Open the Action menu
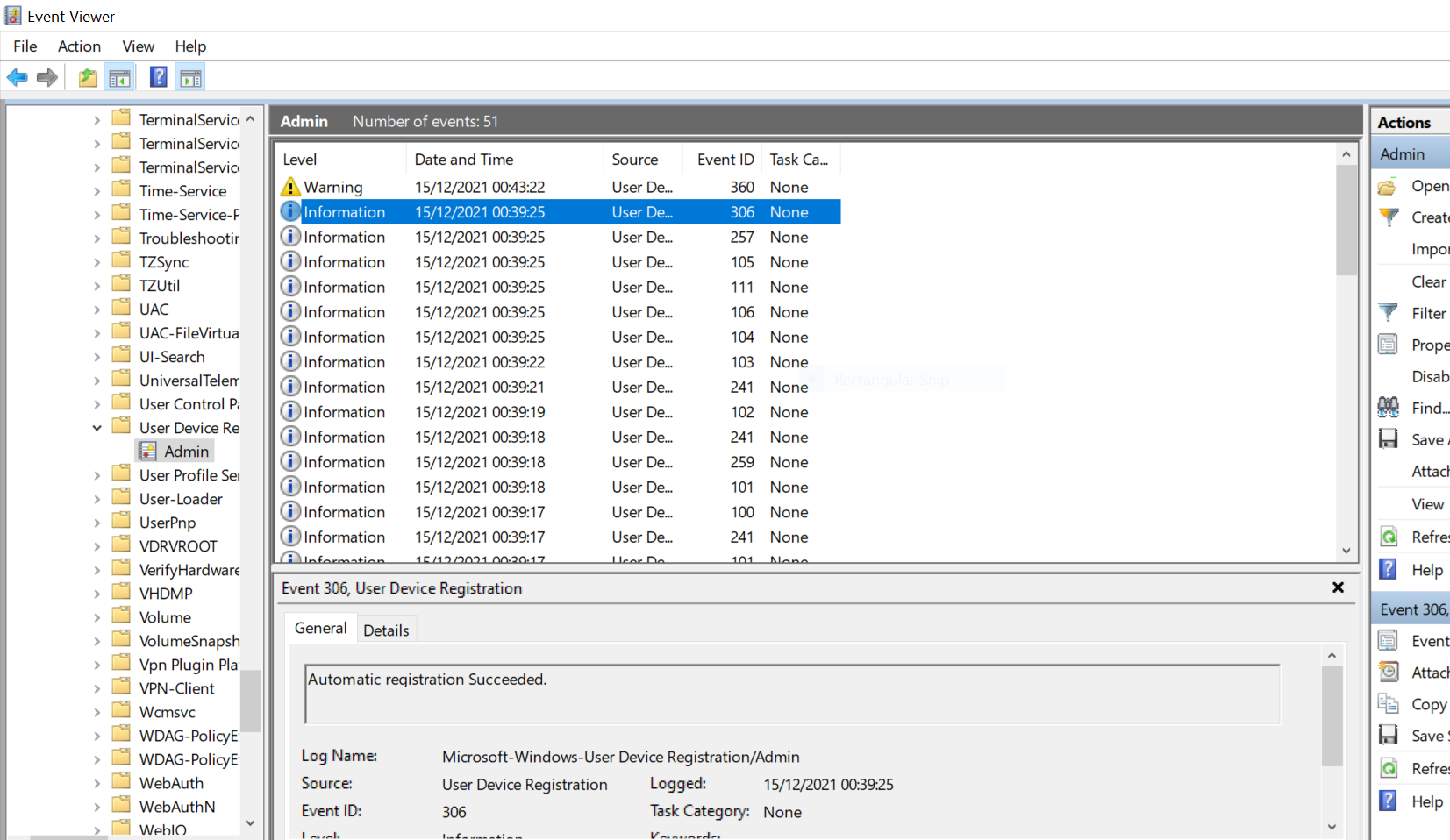Screen dimensions: 1450x840 (x=79, y=46)
